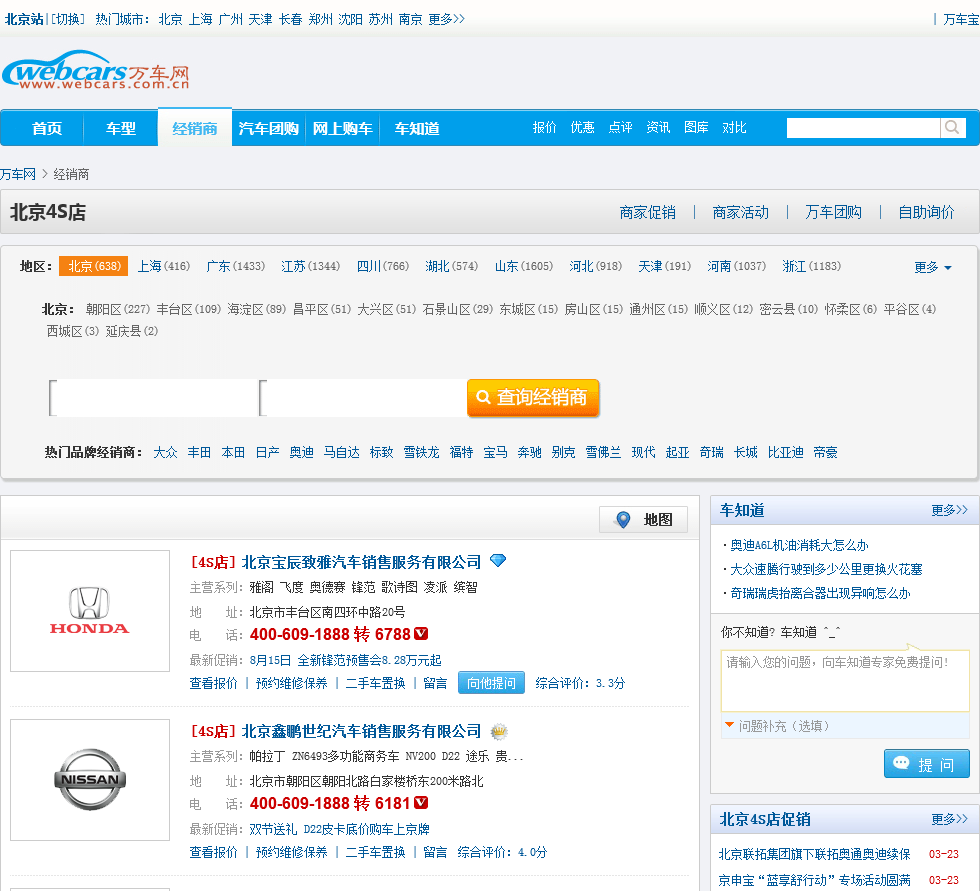Open the Nissan dealer logo thumbnail
The width and height of the screenshot is (980, 891).
(x=90, y=780)
